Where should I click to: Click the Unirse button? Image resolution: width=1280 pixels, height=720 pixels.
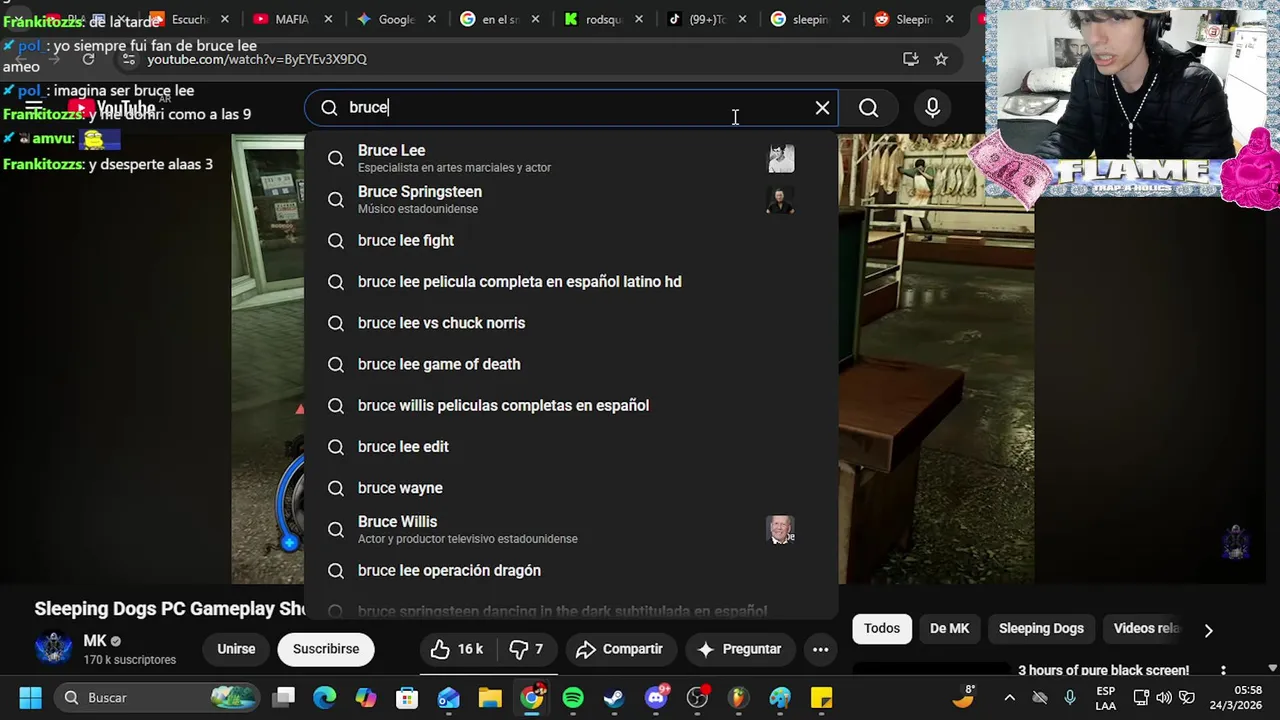(236, 649)
